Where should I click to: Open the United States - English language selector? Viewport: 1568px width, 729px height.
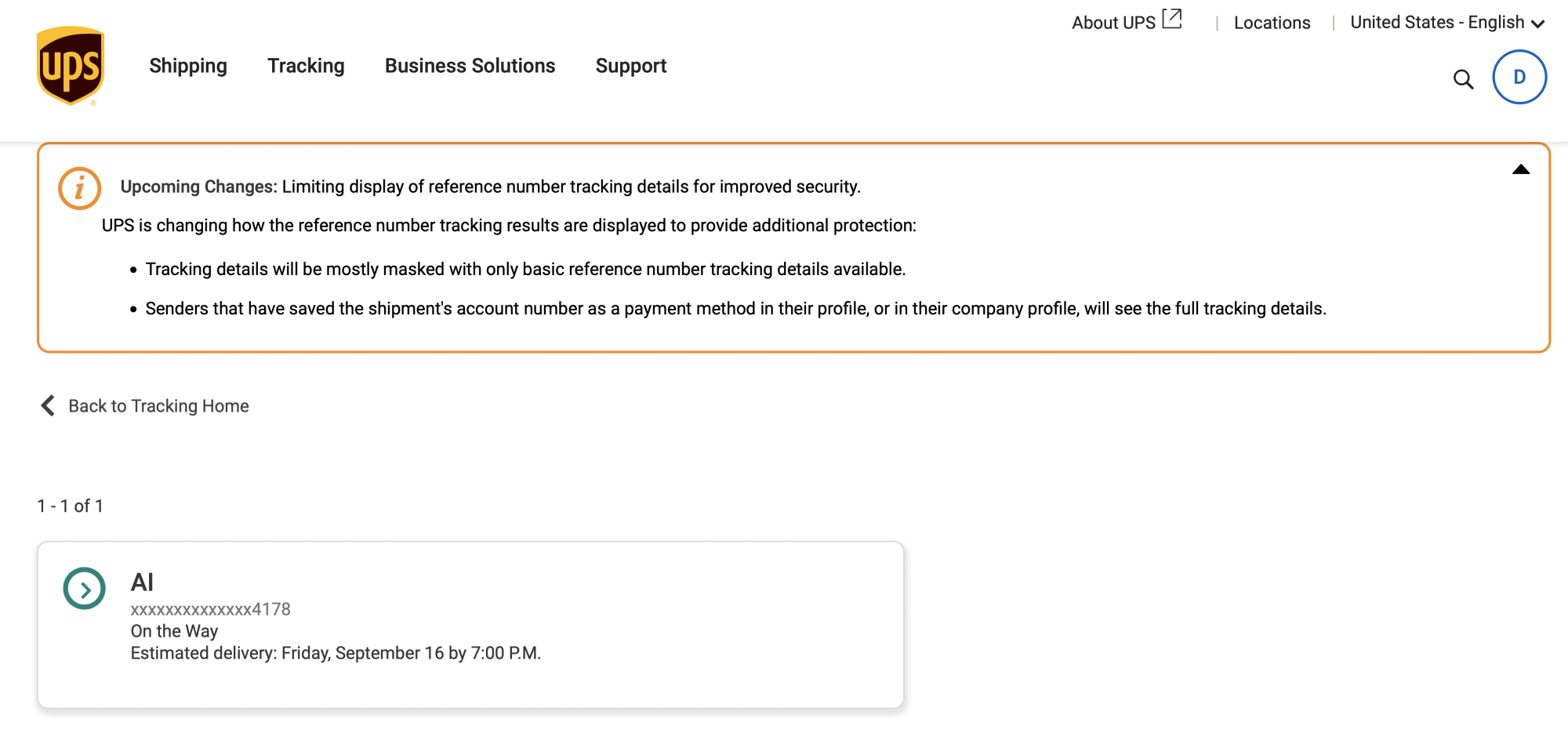[1446, 23]
